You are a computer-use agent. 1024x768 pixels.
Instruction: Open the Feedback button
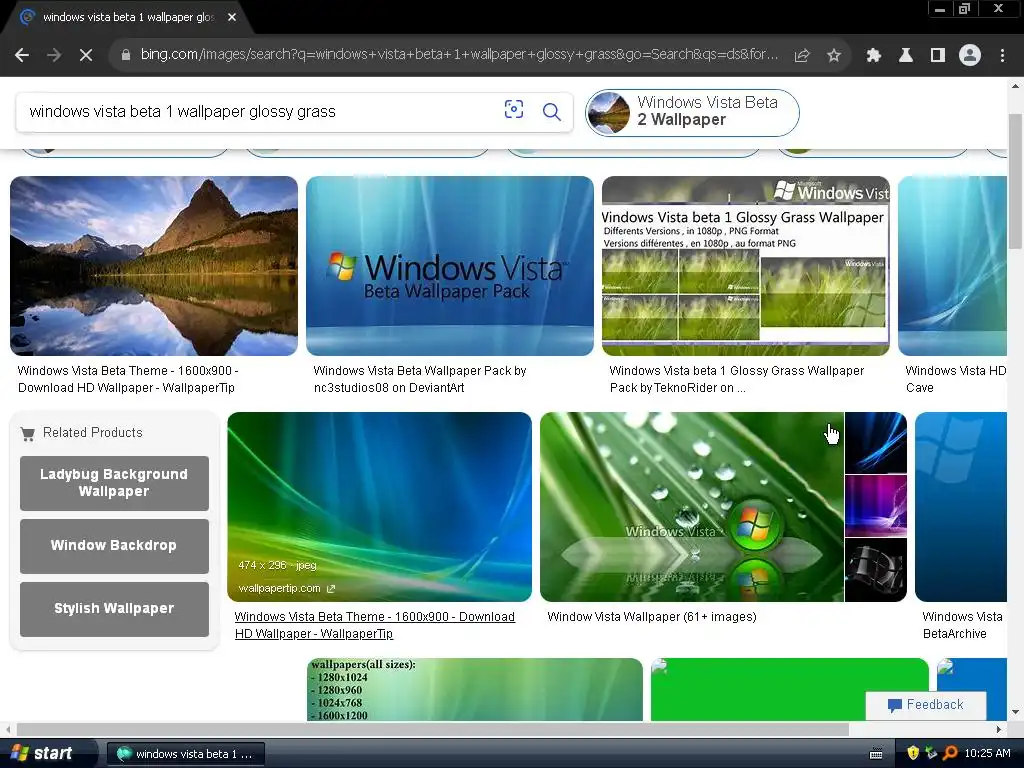click(x=926, y=705)
